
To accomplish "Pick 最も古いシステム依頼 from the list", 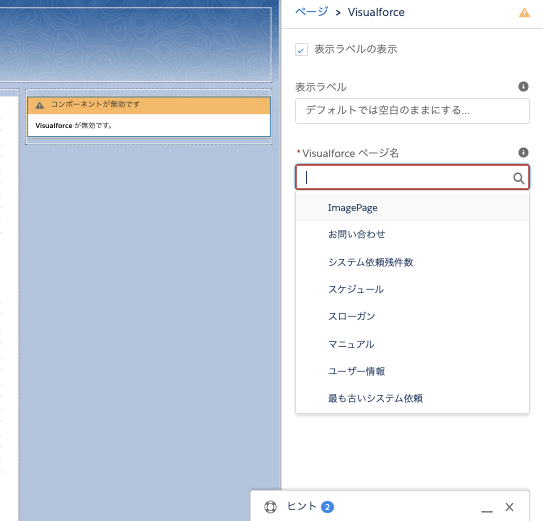I will pos(412,398).
